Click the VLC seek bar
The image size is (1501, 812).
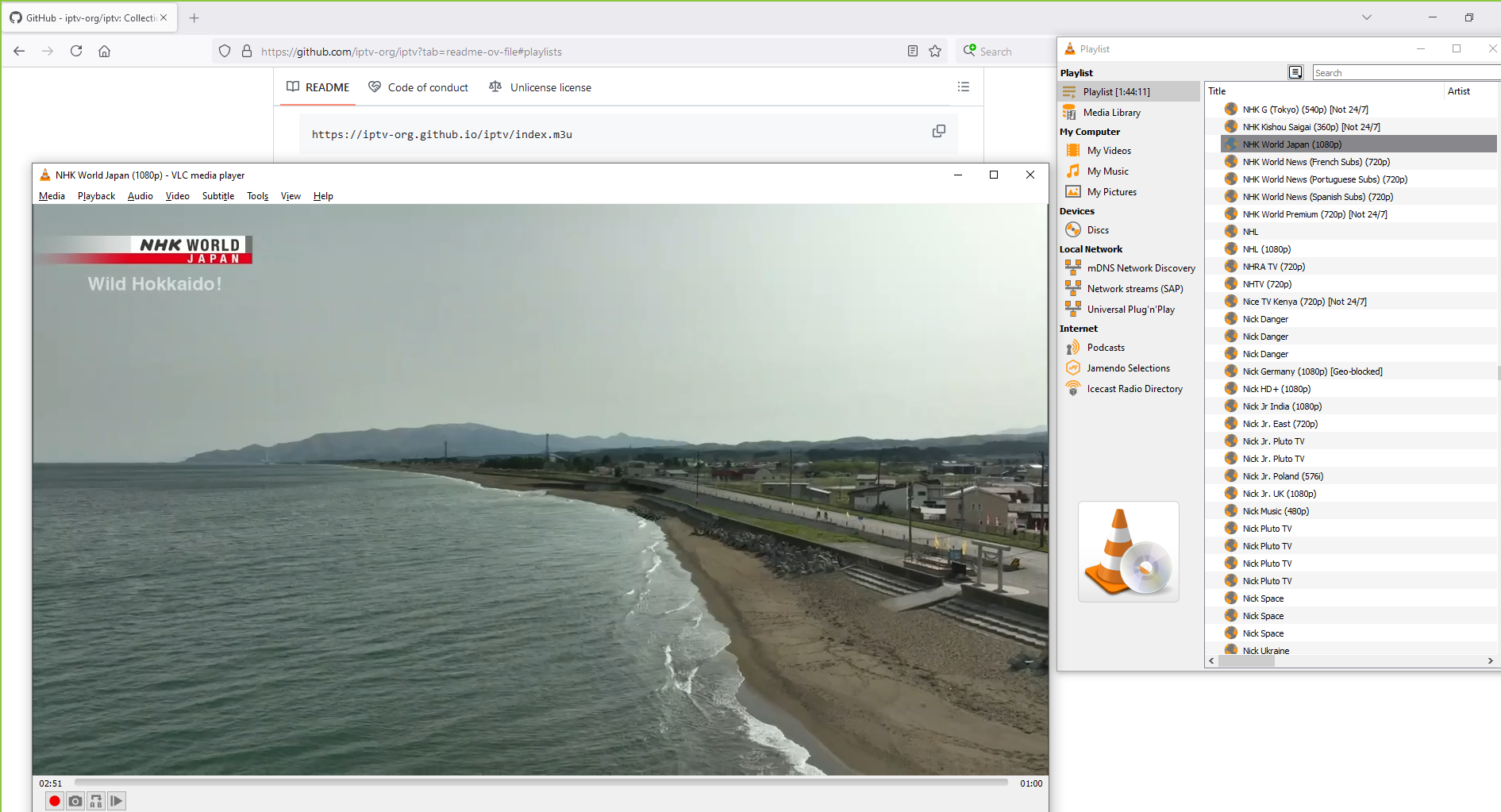point(541,783)
